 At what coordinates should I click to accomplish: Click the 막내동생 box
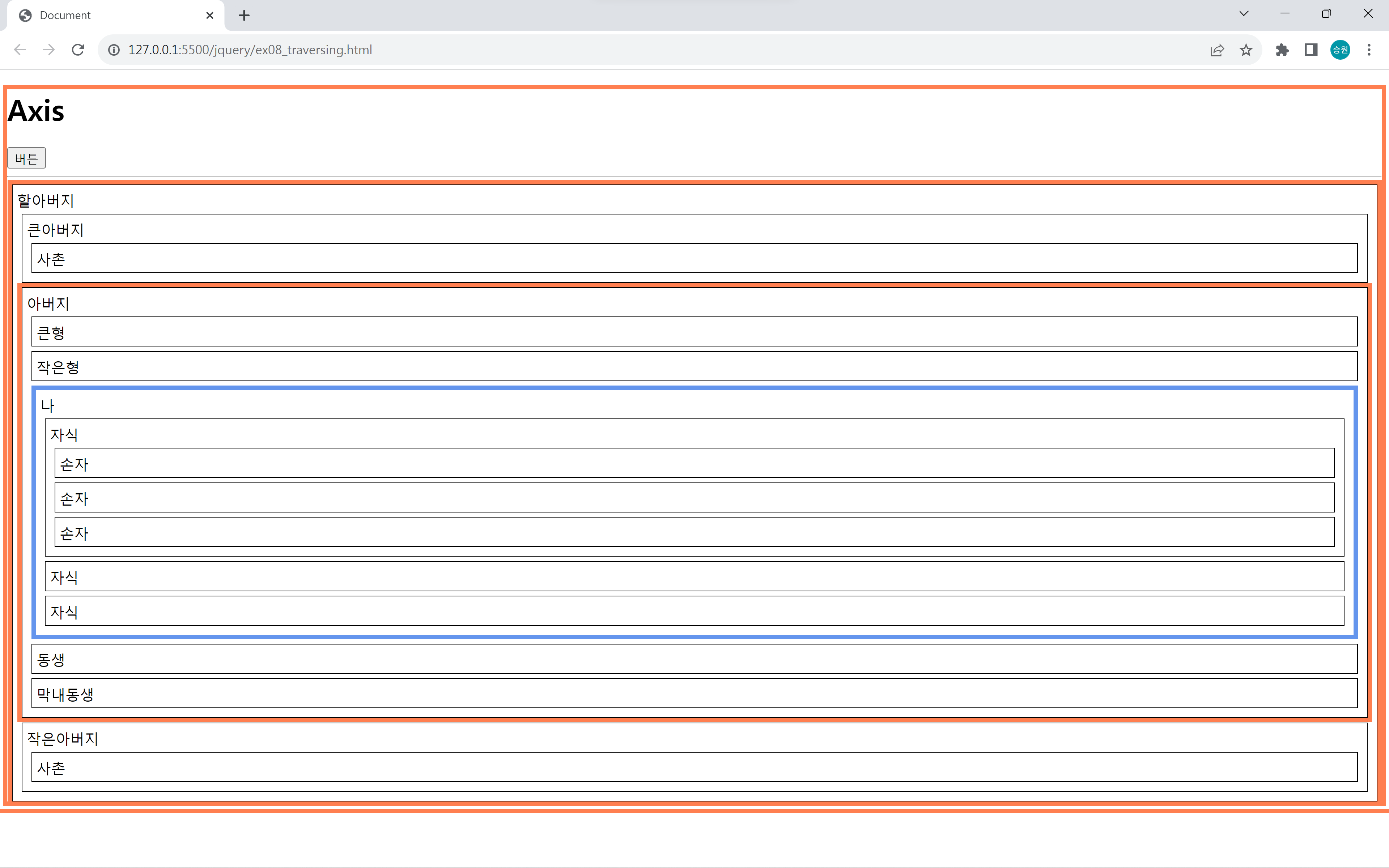click(694, 693)
